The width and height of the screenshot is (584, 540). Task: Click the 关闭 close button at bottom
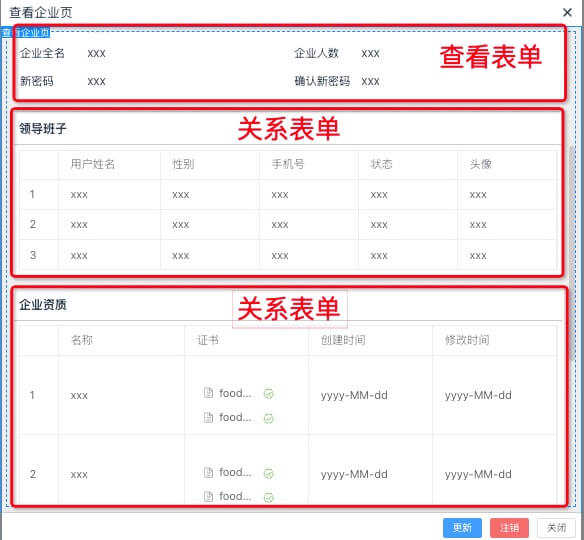556,527
